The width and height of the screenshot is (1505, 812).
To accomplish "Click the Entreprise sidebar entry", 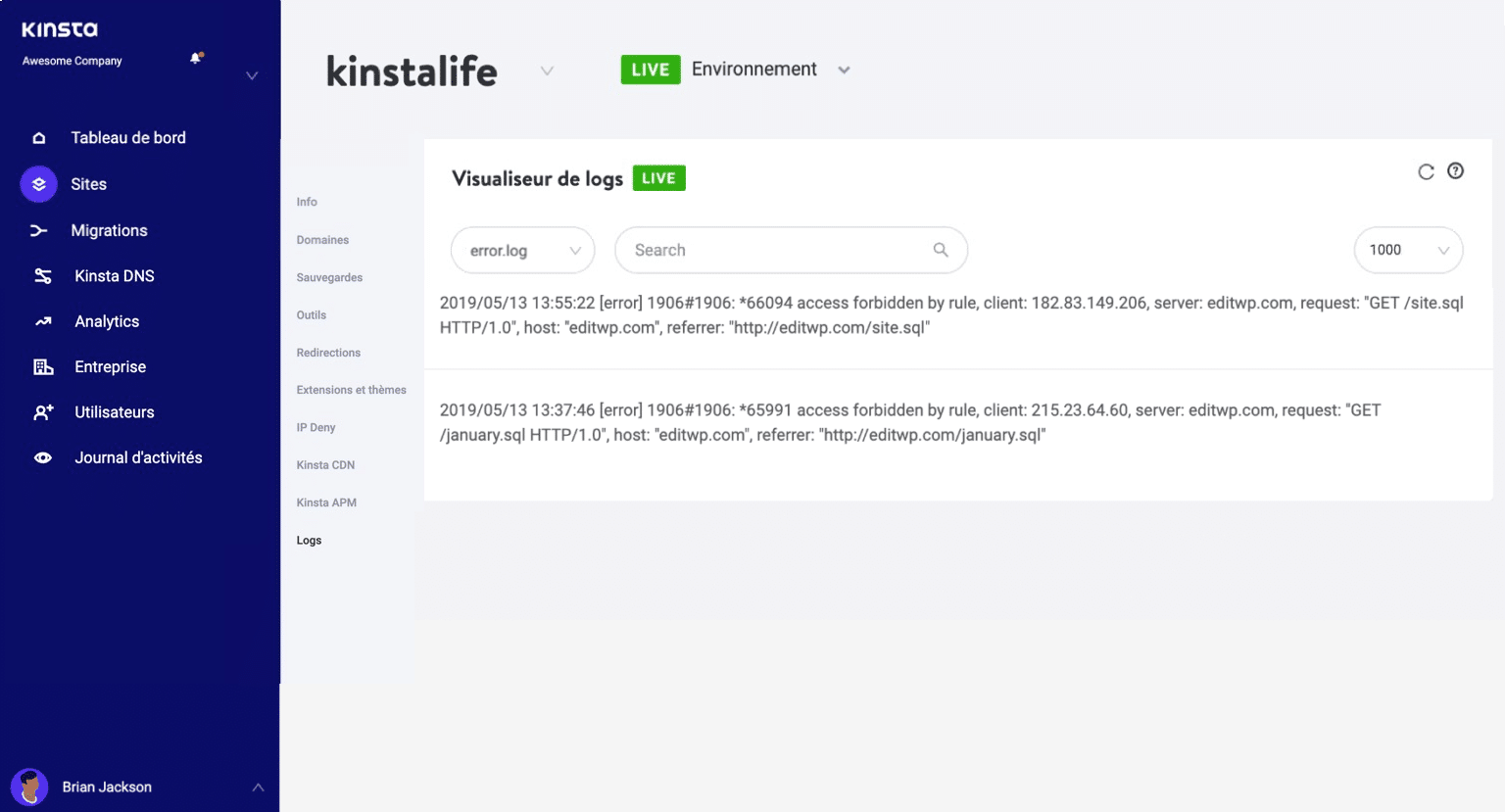I will coord(110,366).
